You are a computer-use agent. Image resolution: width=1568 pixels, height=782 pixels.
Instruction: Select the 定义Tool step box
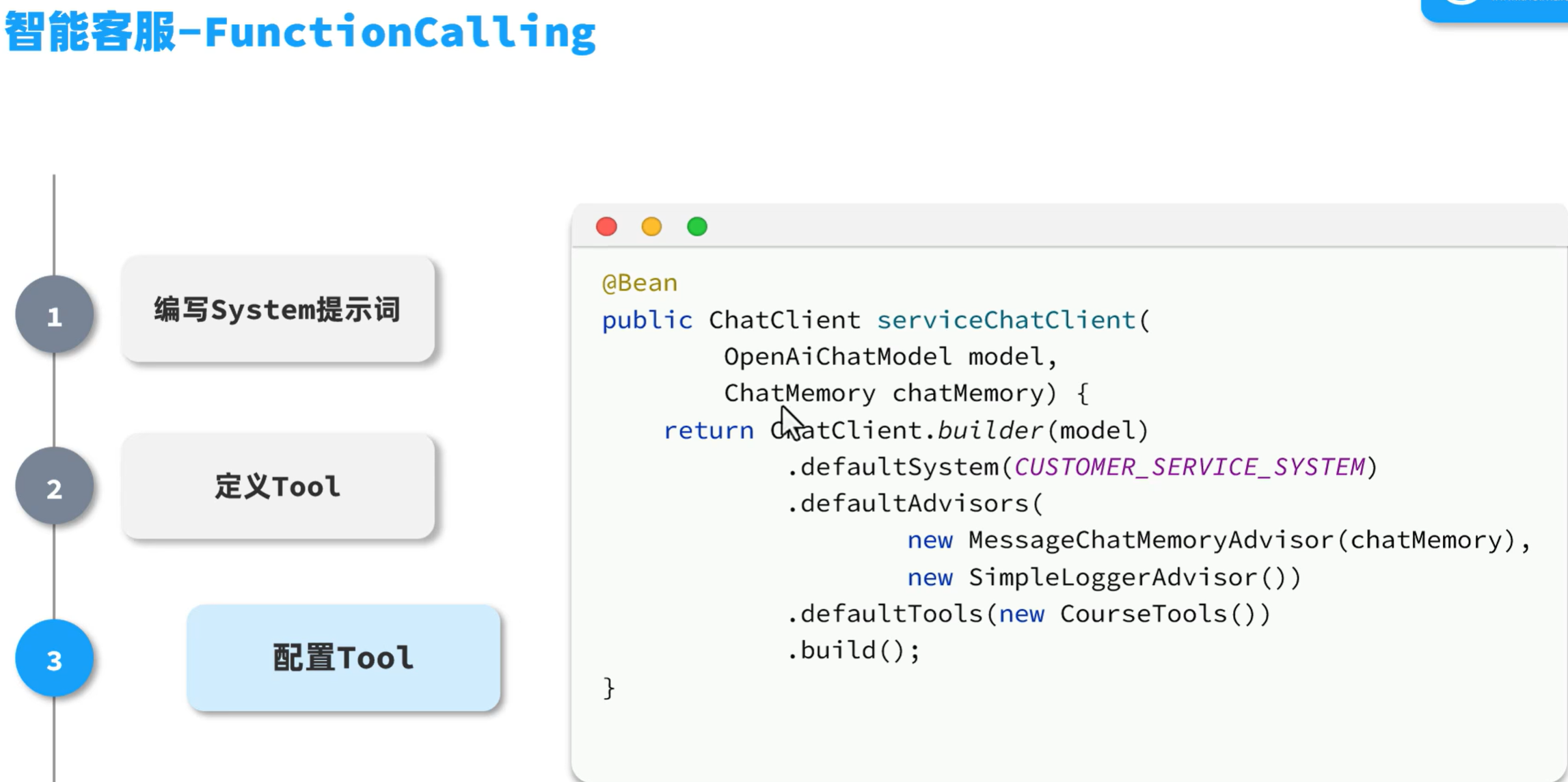coord(278,487)
